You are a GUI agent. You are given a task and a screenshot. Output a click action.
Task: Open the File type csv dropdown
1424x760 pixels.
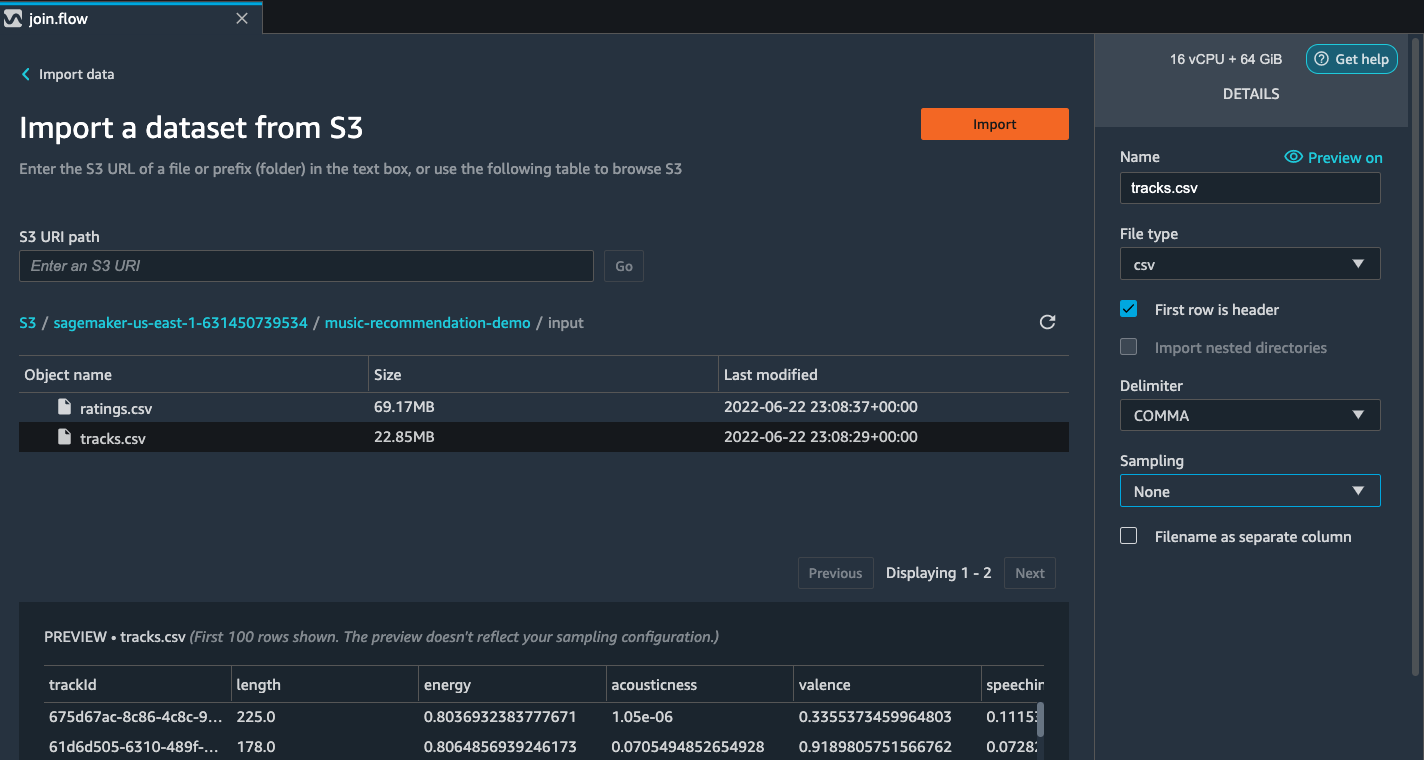1250,264
